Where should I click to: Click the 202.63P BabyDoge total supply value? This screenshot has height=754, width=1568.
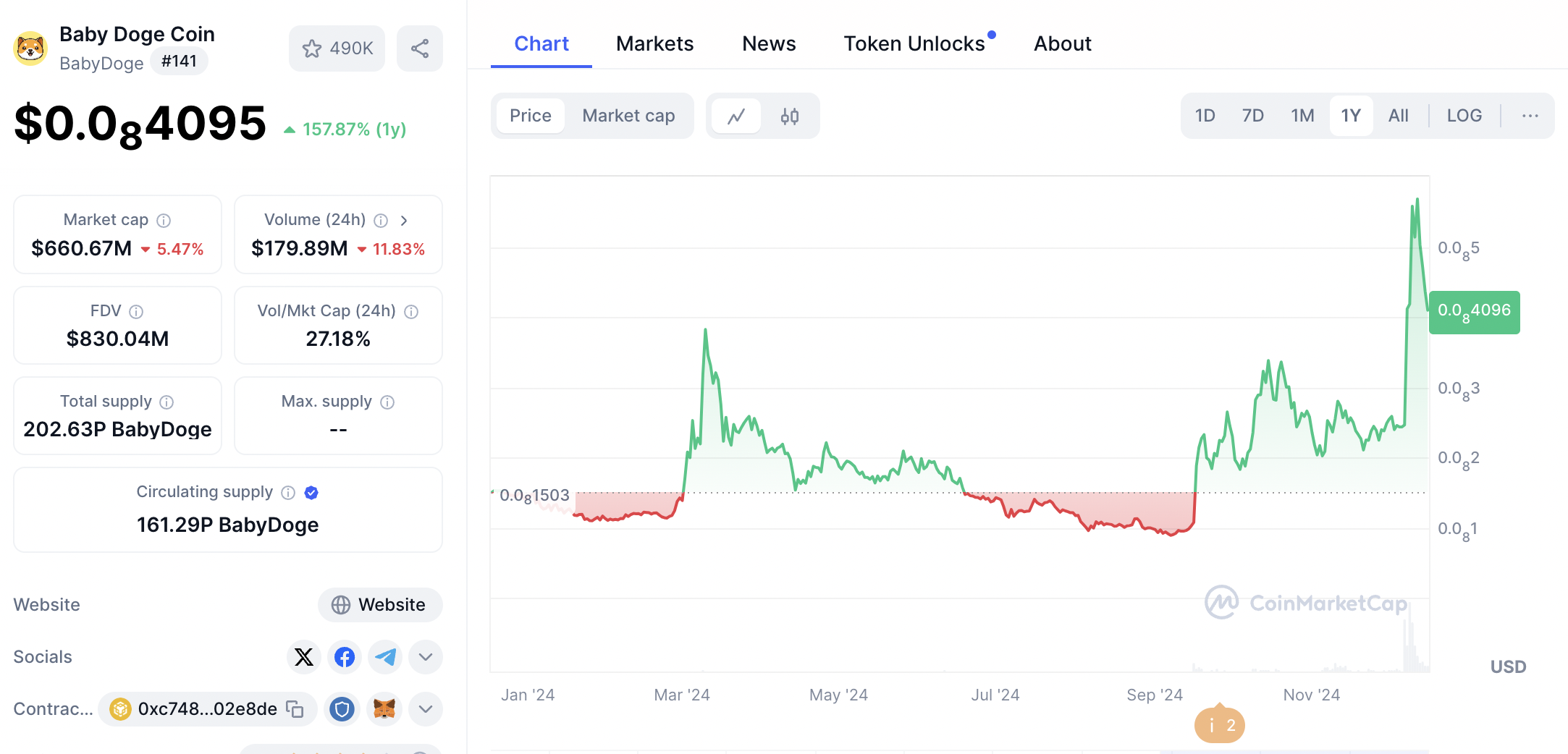click(117, 430)
